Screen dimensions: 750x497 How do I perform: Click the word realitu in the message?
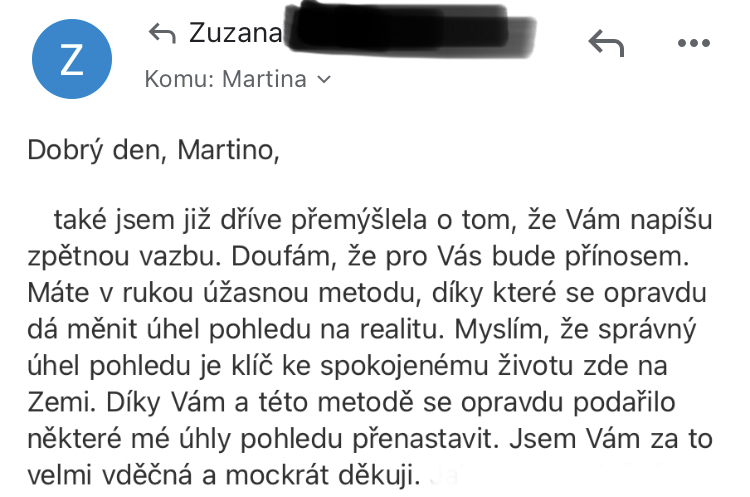399,329
